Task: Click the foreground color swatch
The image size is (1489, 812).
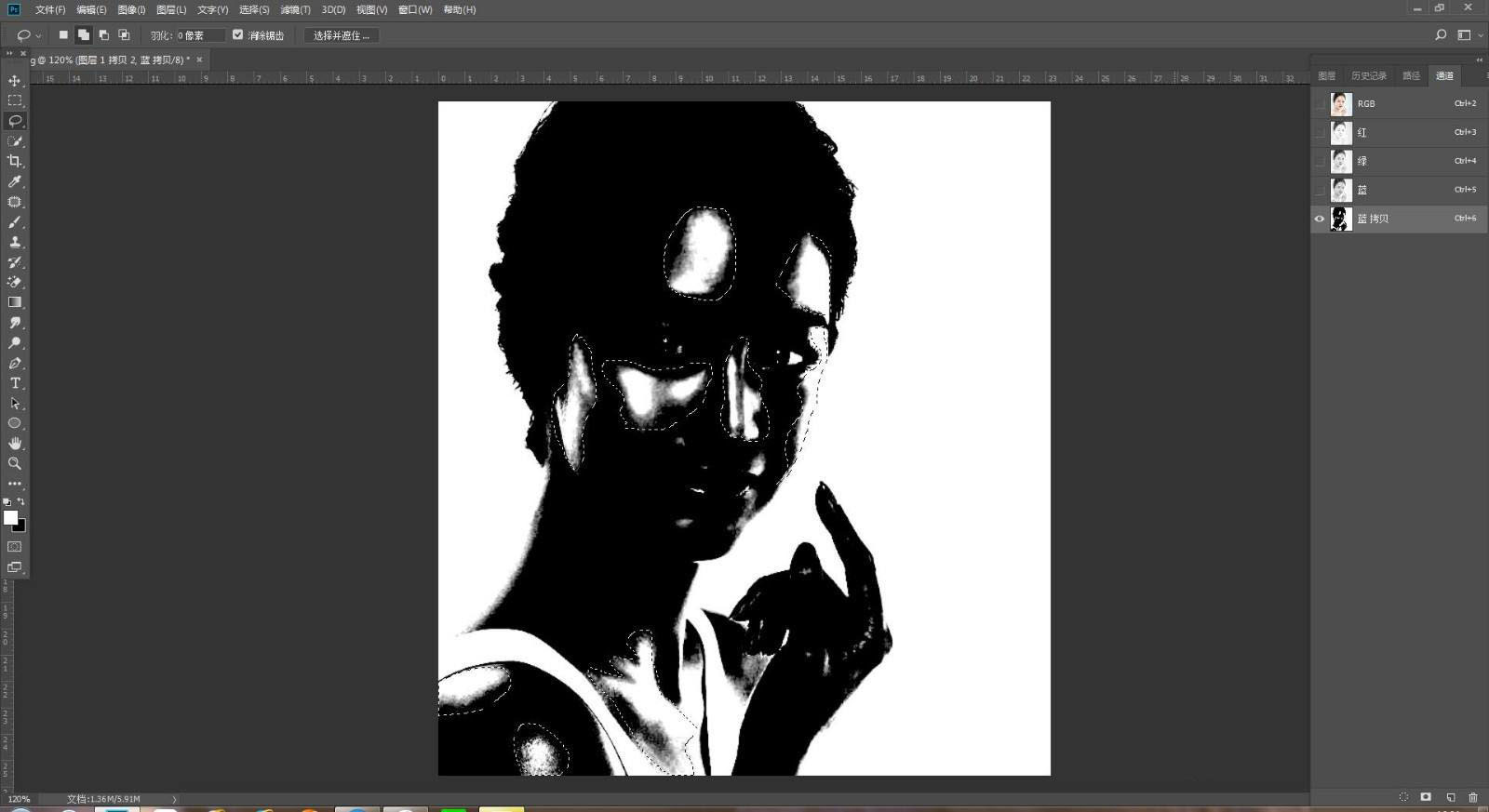Action: [x=10, y=517]
